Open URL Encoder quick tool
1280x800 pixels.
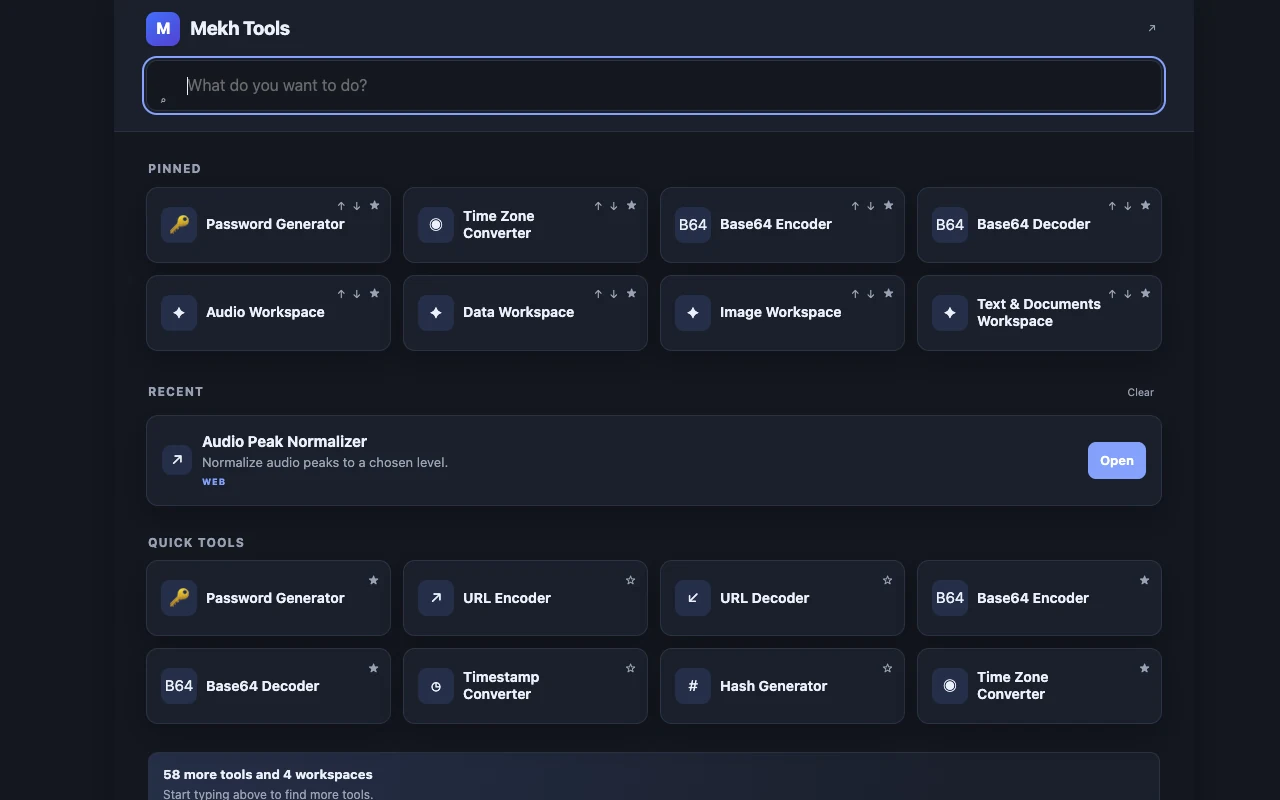pyautogui.click(x=525, y=598)
